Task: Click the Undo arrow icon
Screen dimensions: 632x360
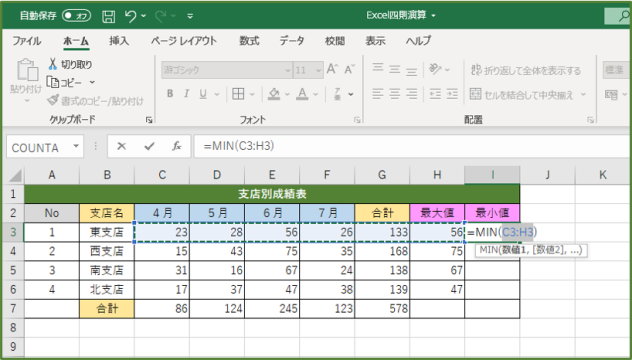Action: [x=131, y=17]
